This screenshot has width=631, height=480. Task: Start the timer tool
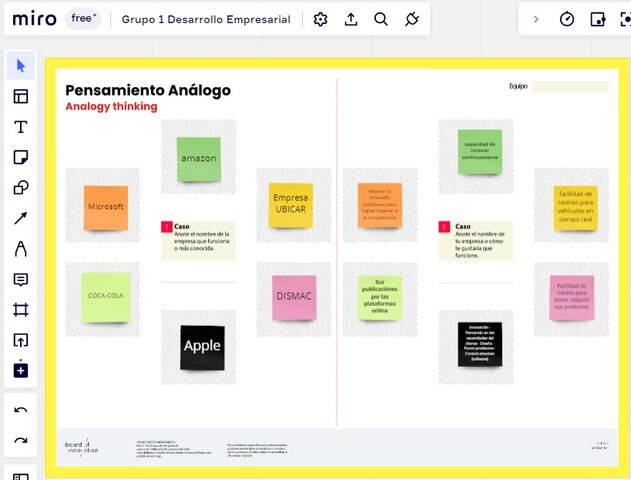pyautogui.click(x=567, y=19)
